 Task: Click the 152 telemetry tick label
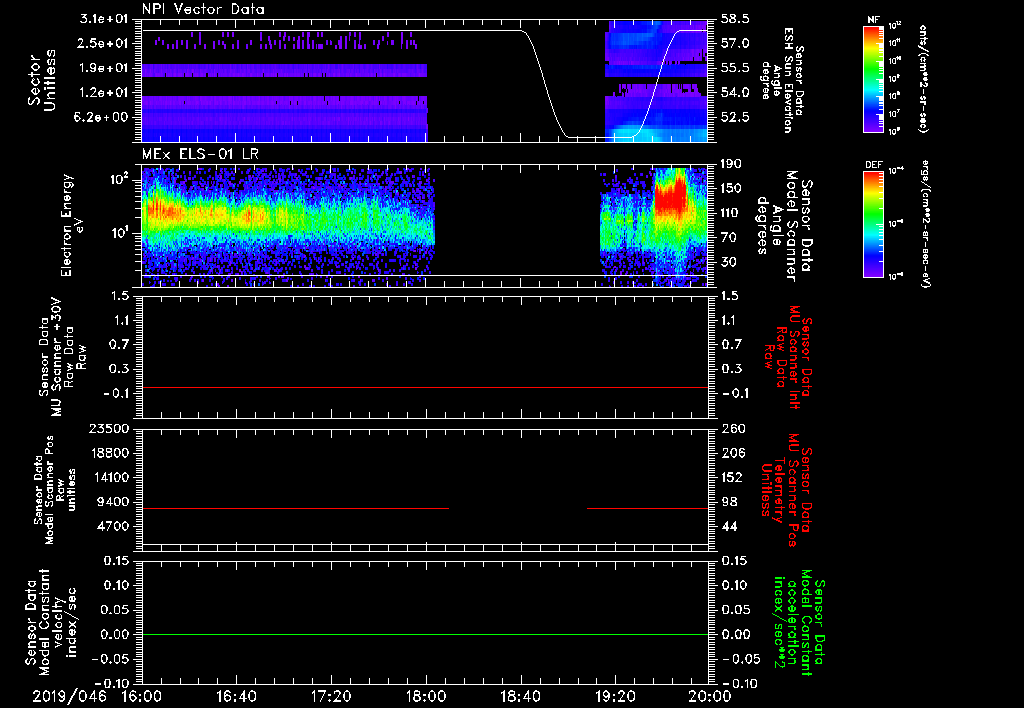tap(733, 477)
